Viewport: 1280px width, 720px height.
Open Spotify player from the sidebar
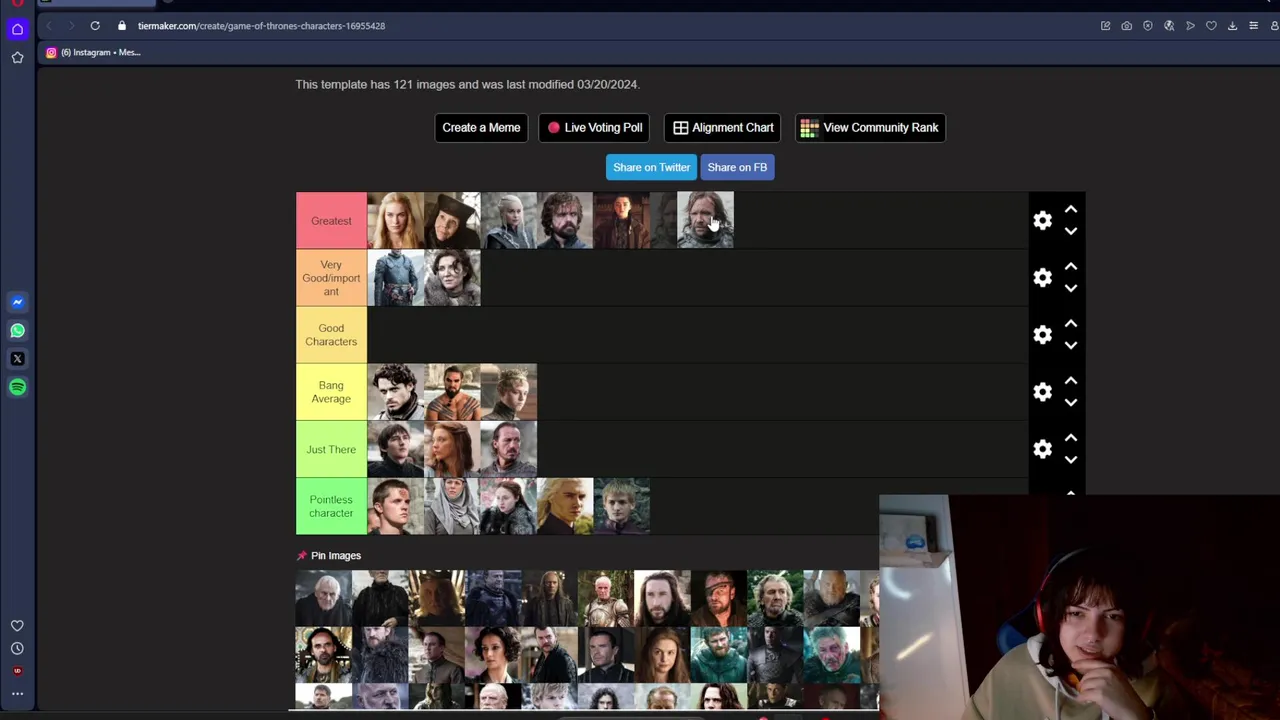point(17,387)
